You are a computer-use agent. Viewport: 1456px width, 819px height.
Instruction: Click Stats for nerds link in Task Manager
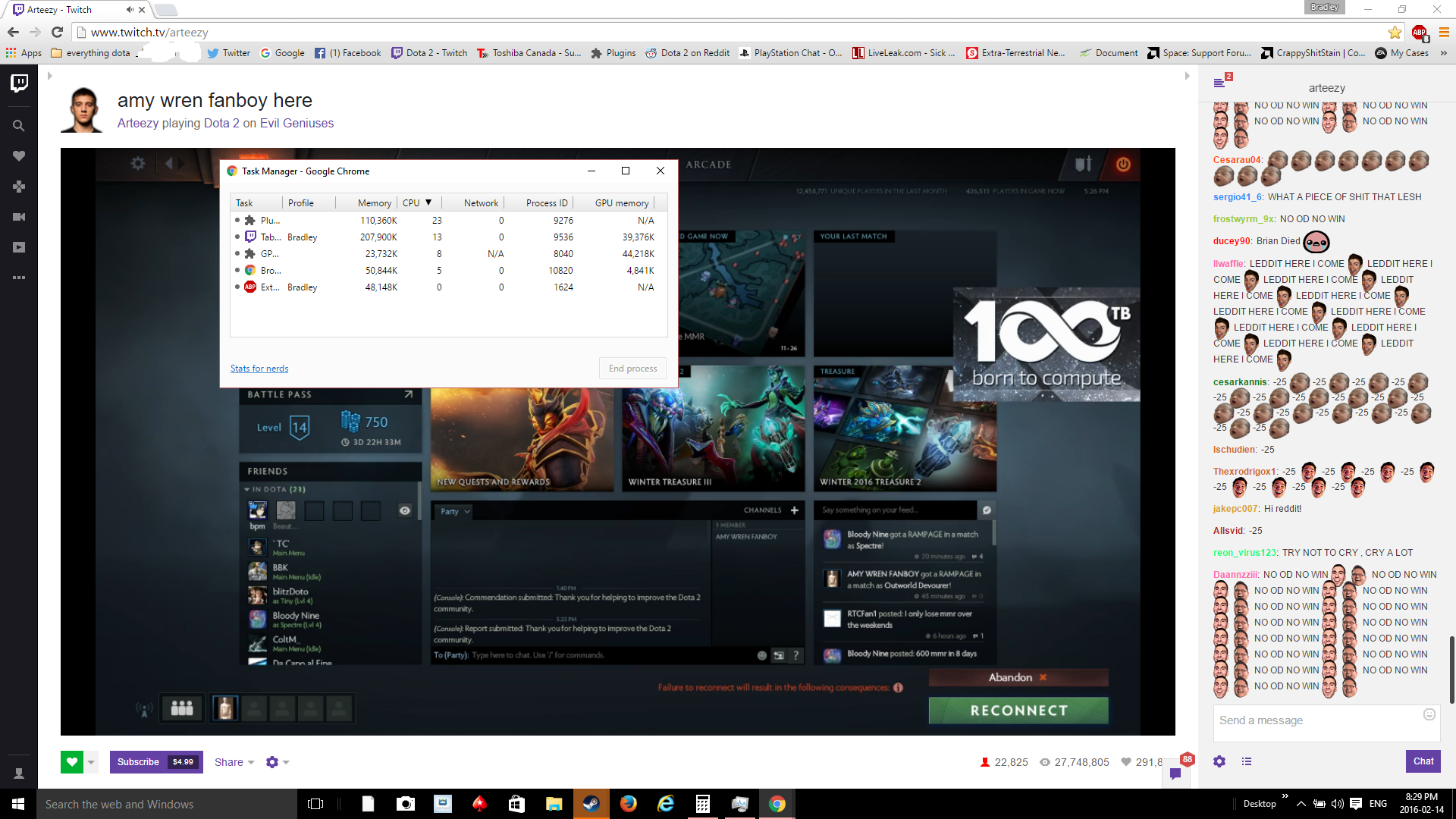tap(258, 368)
